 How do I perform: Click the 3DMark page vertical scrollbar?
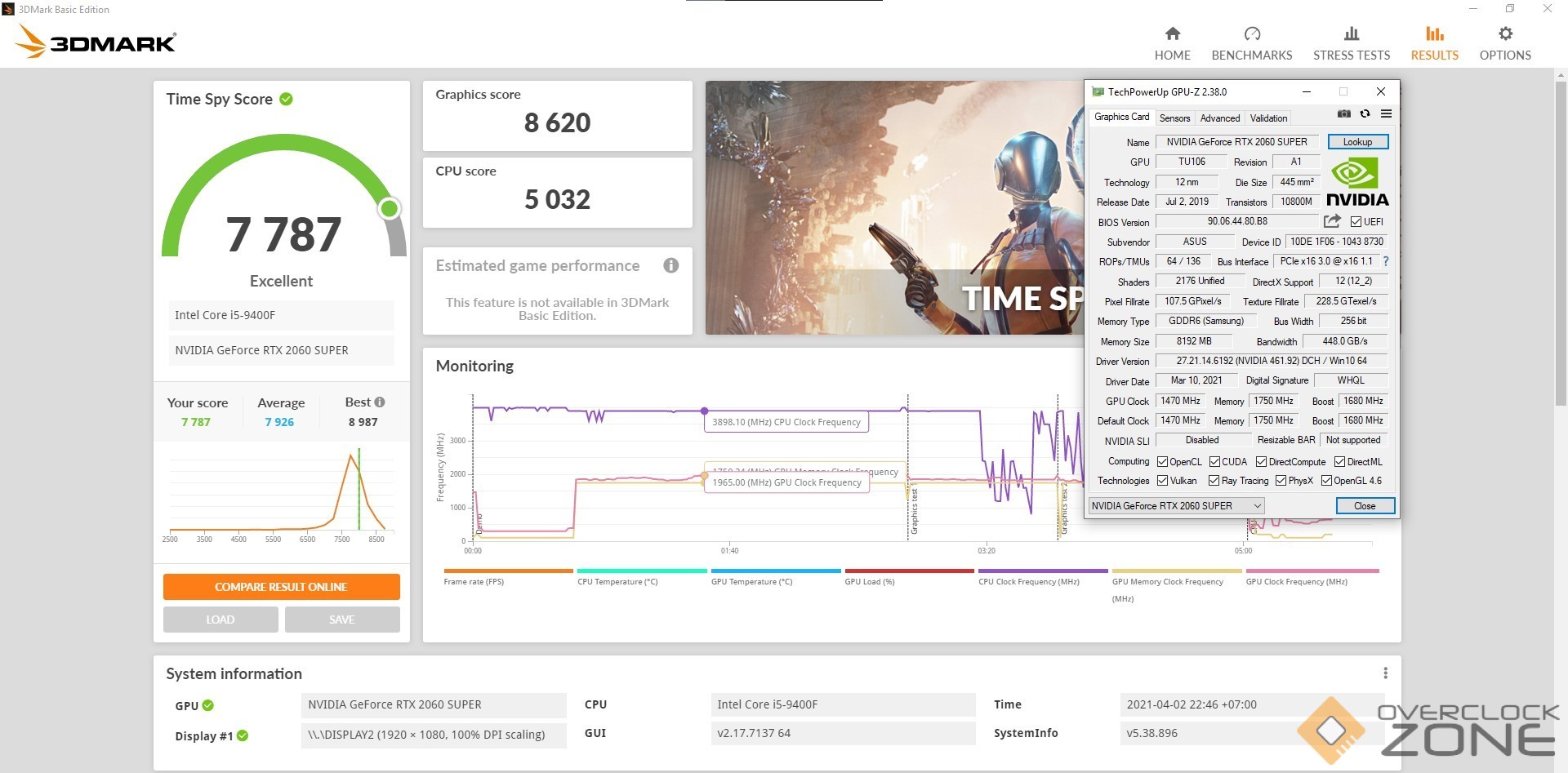[x=1561, y=245]
